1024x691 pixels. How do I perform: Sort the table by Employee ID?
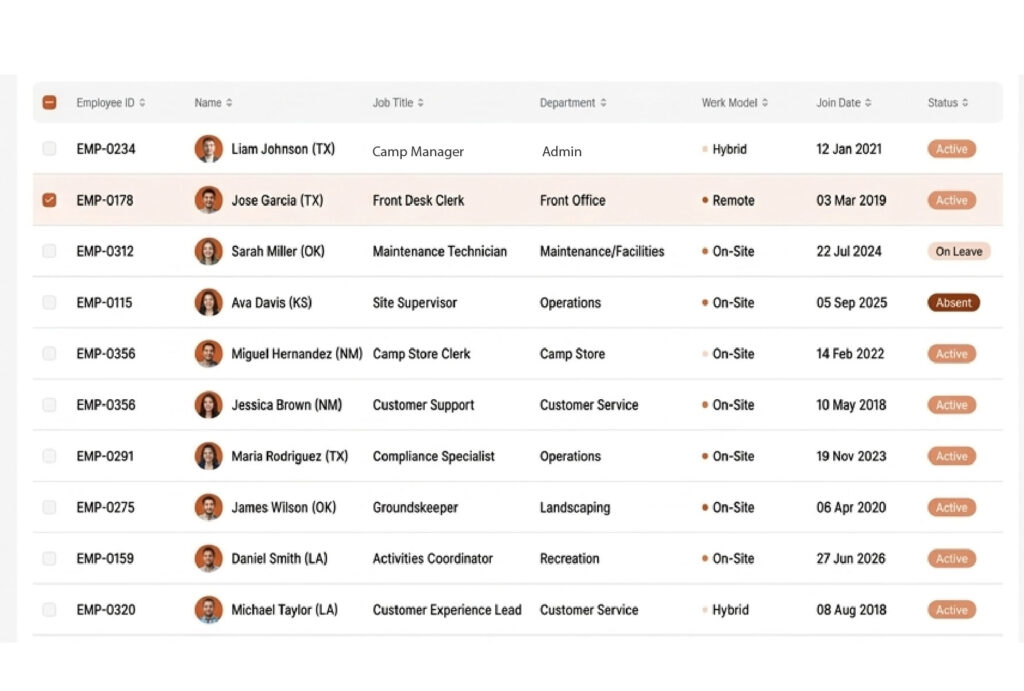point(142,103)
